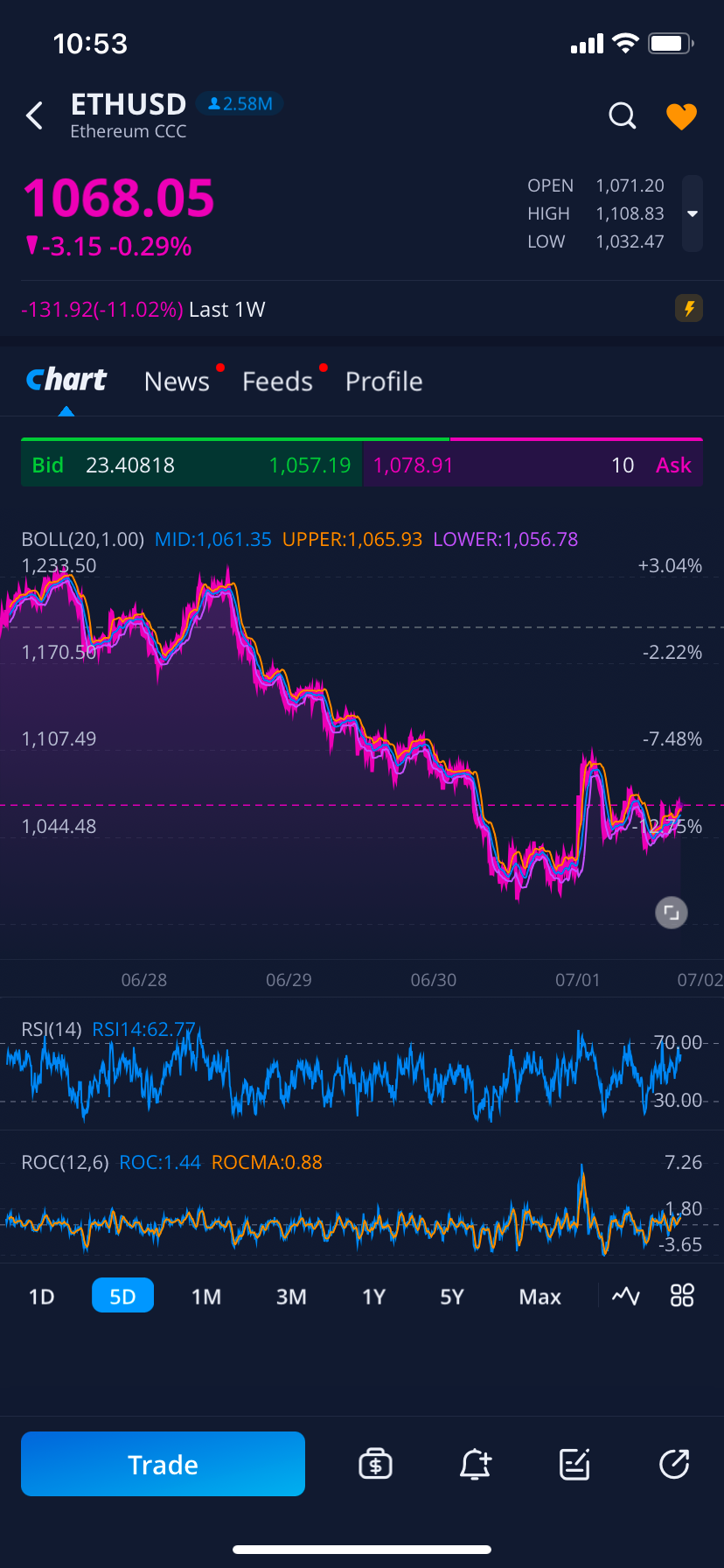
Task: Tap the orange lightning bolt icon
Action: tap(689, 308)
